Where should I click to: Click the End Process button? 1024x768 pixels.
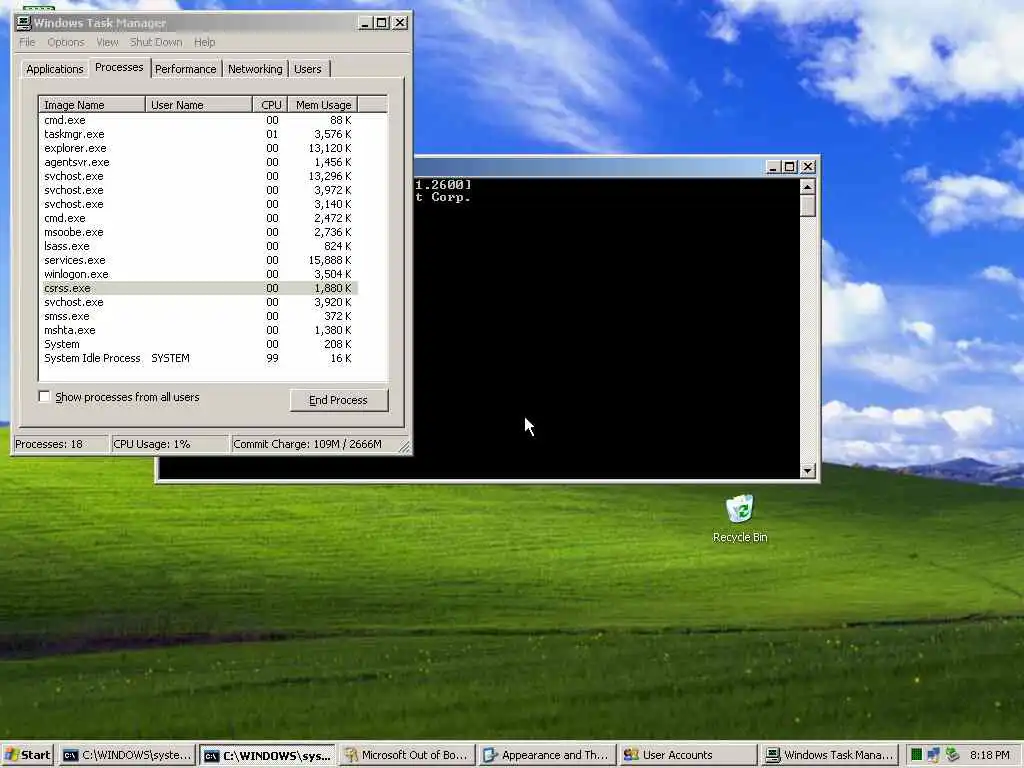tap(338, 400)
